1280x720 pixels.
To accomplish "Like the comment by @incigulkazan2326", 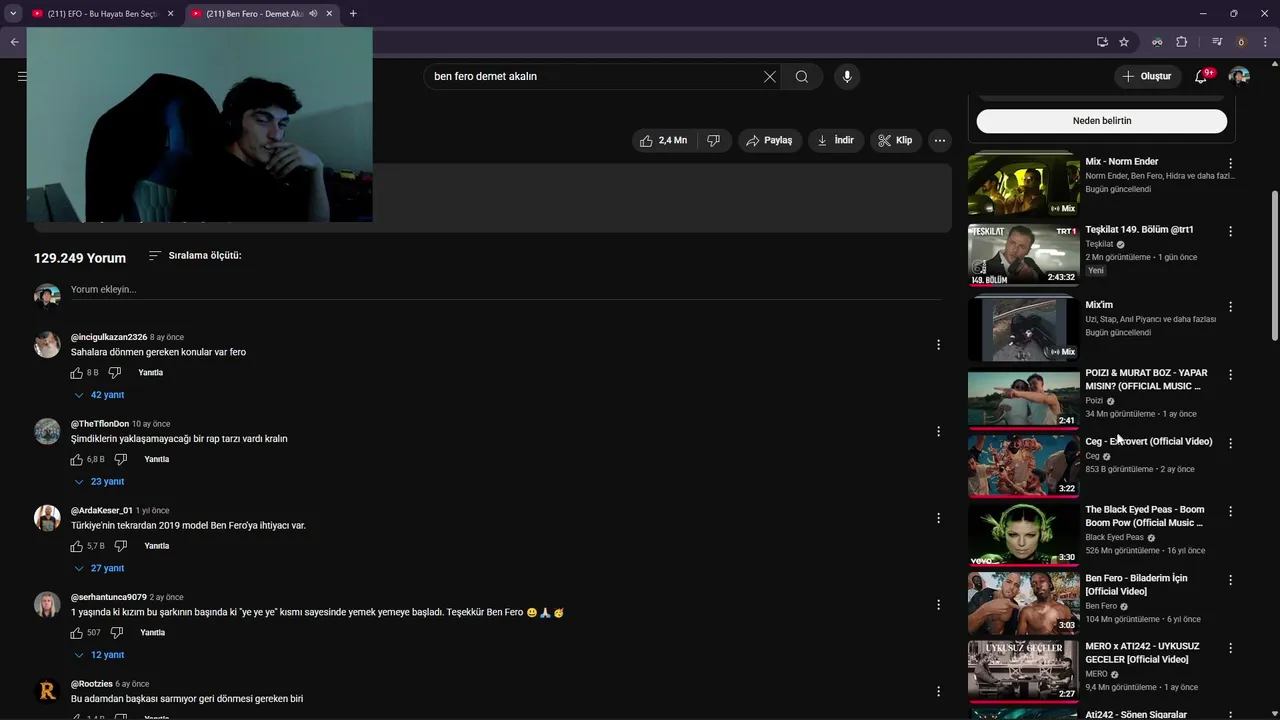I will [77, 373].
